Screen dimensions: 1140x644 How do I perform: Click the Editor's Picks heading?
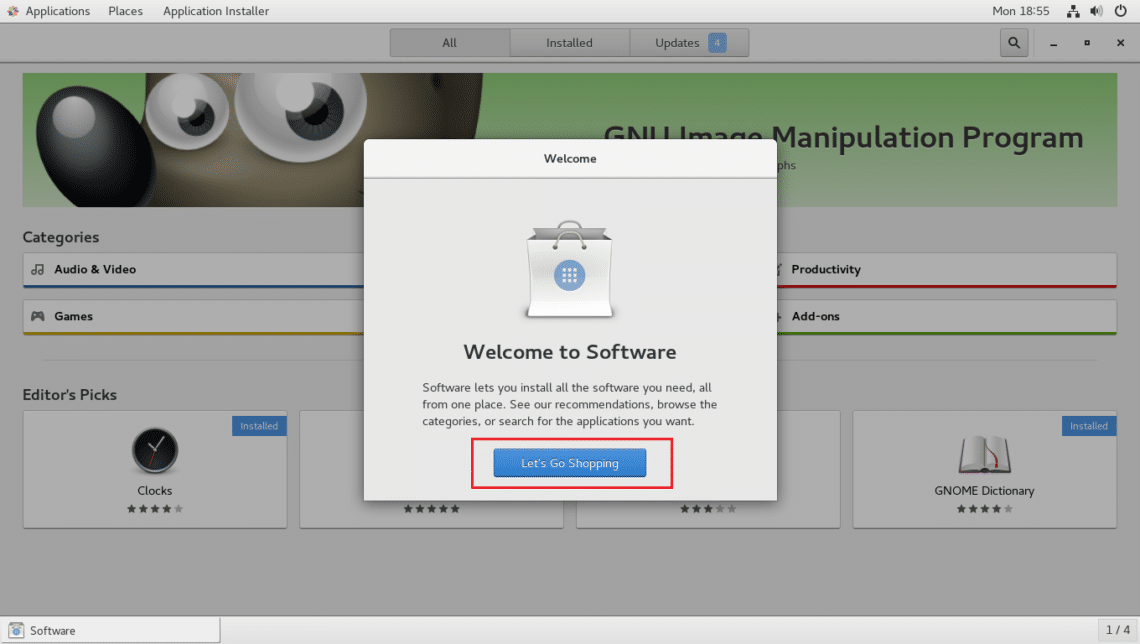[70, 395]
